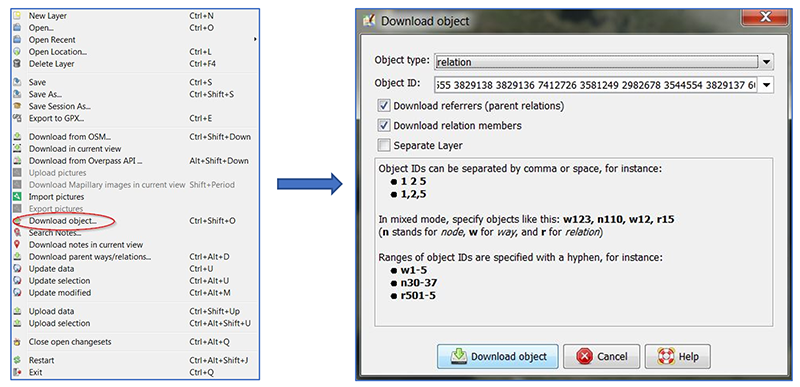Screen dimensions: 800x387
Task: Open Help from the dialog
Action: point(677,356)
